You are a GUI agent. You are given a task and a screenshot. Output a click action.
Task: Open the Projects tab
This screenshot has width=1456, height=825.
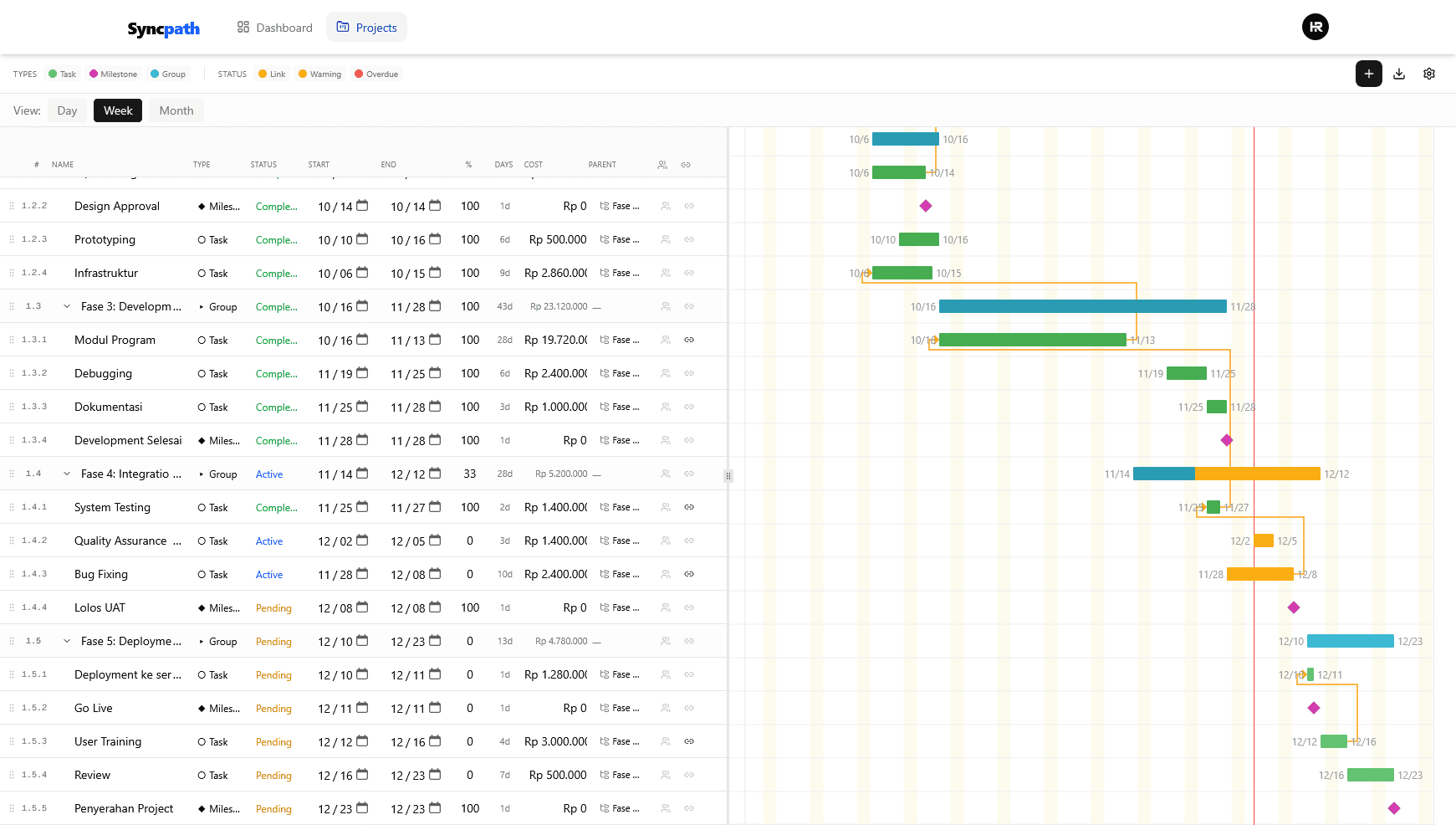[366, 27]
